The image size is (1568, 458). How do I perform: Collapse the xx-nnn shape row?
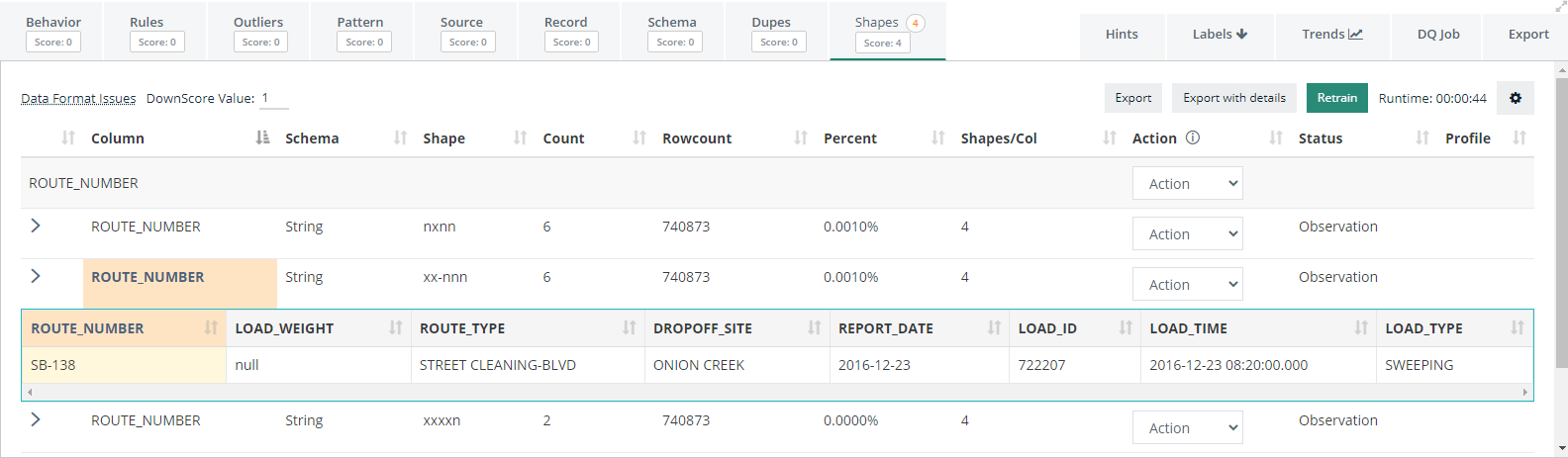36,276
